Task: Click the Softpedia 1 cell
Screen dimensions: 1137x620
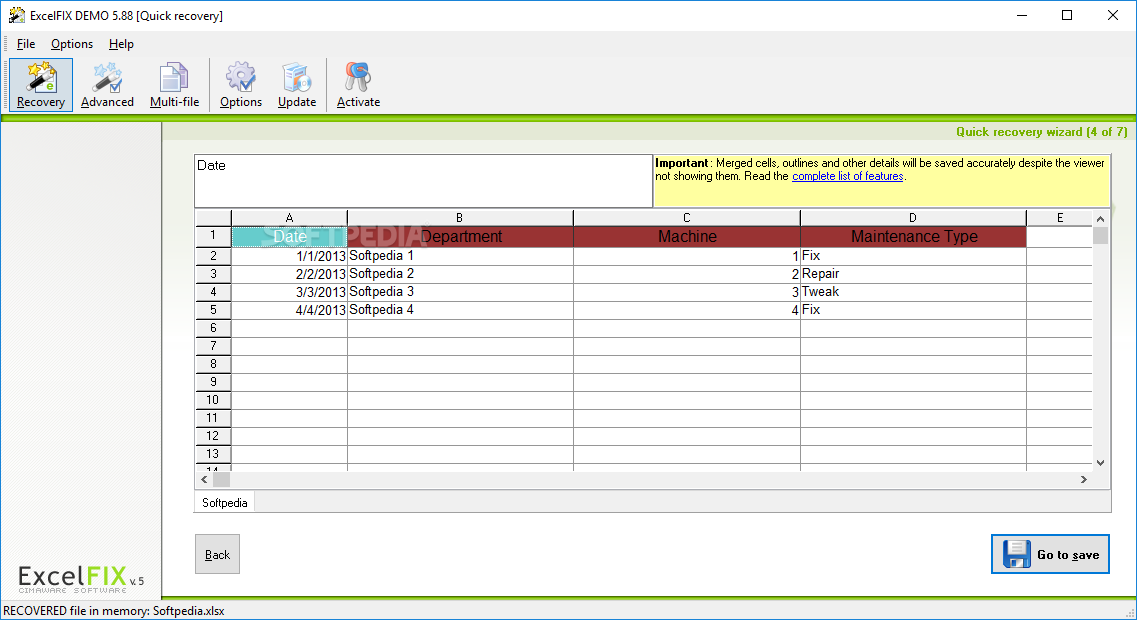Action: point(460,256)
